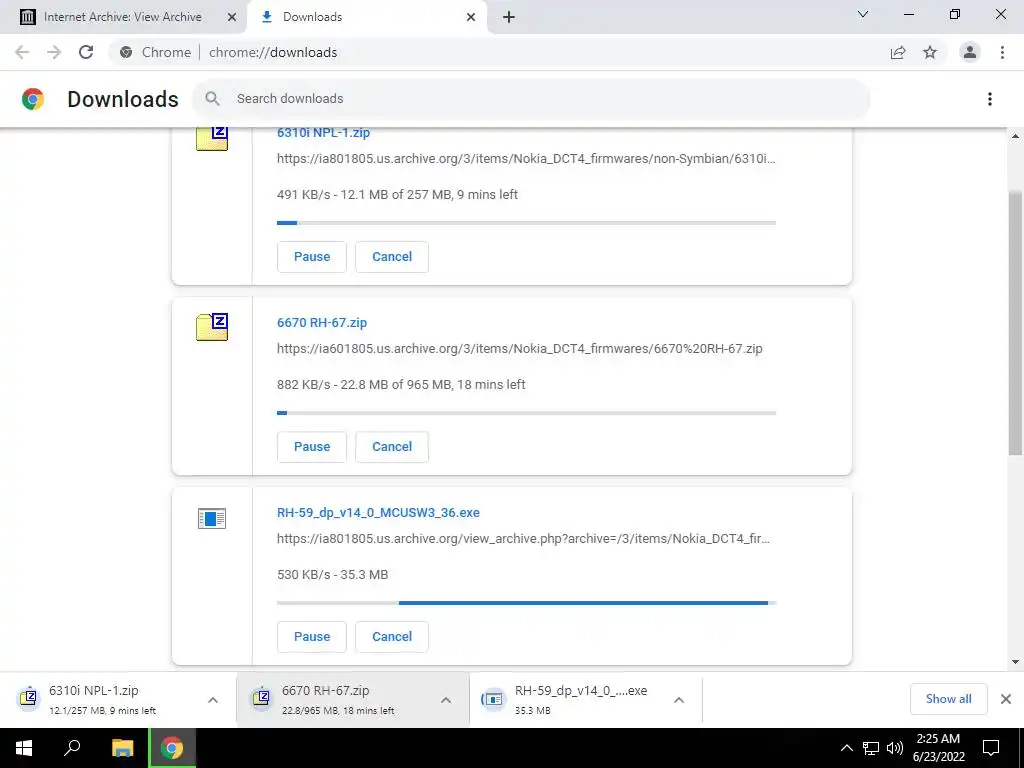Viewport: 1024px width, 768px height.
Task: Open File Explorer from the taskbar
Action: point(122,748)
